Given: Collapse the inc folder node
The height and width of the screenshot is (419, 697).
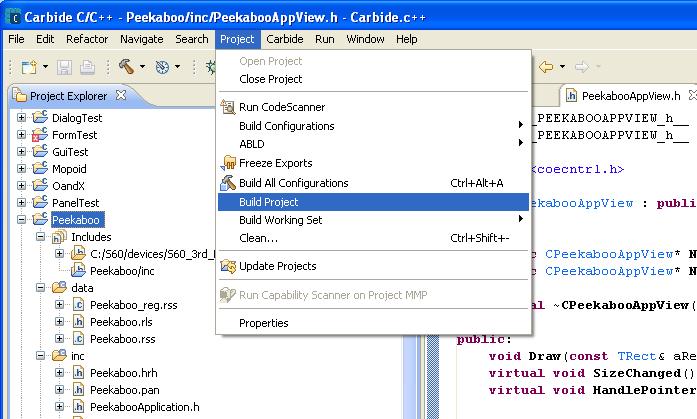Looking at the screenshot, I should click(40, 355).
